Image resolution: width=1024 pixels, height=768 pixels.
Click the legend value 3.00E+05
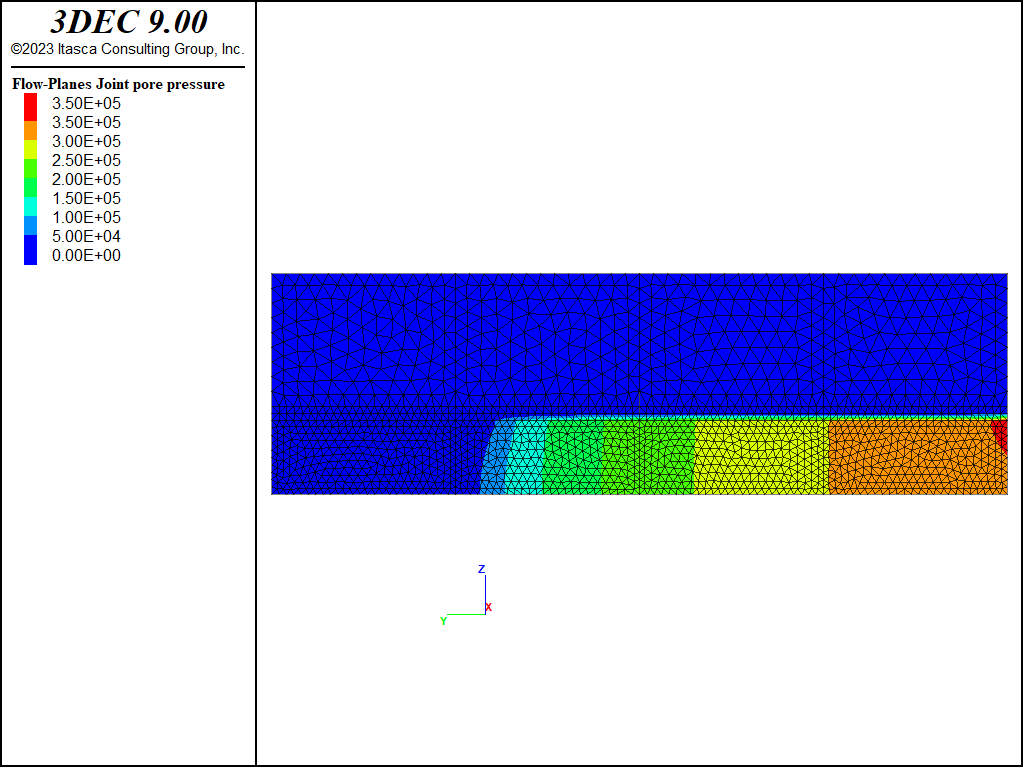pyautogui.click(x=86, y=142)
